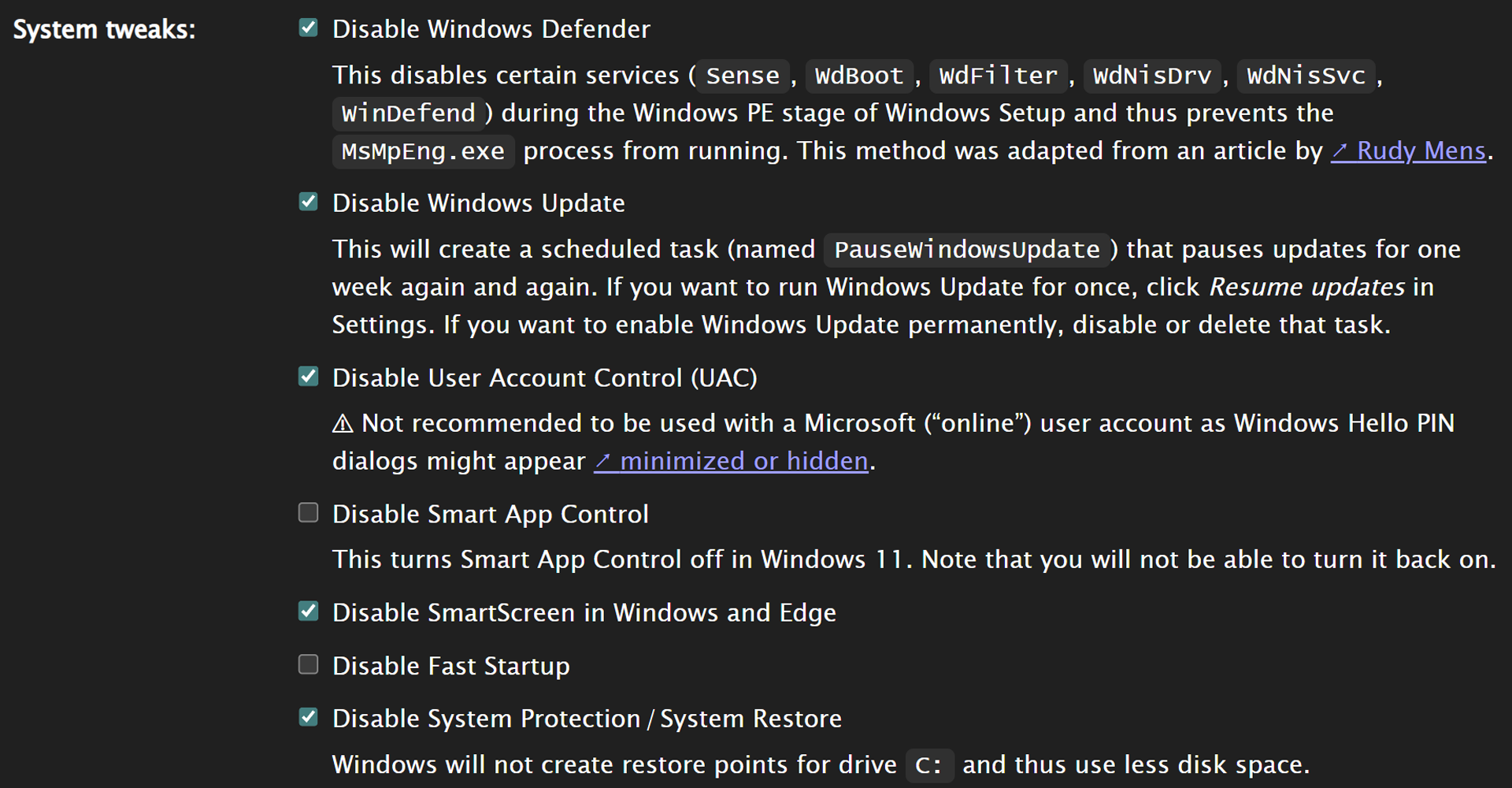This screenshot has width=1512, height=788.
Task: Enable the Disable Smart App Control checkbox
Action: click(x=309, y=513)
